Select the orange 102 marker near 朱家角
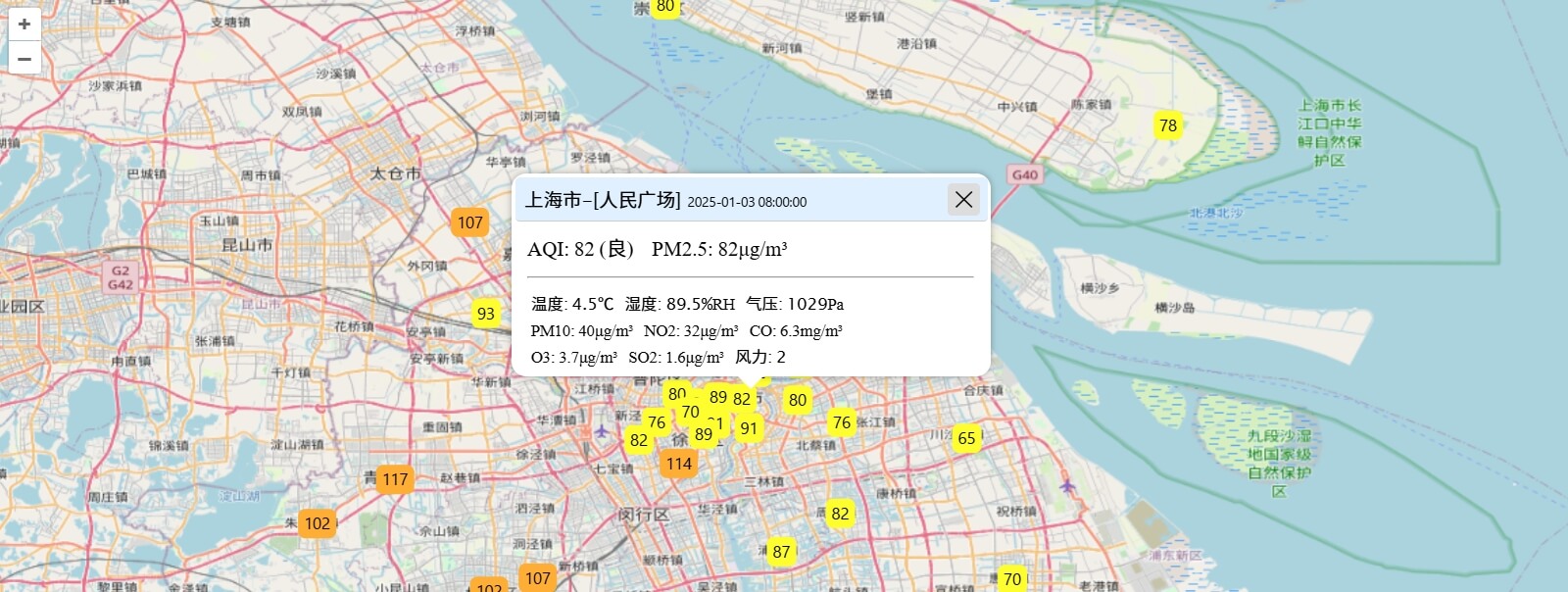 (x=318, y=523)
